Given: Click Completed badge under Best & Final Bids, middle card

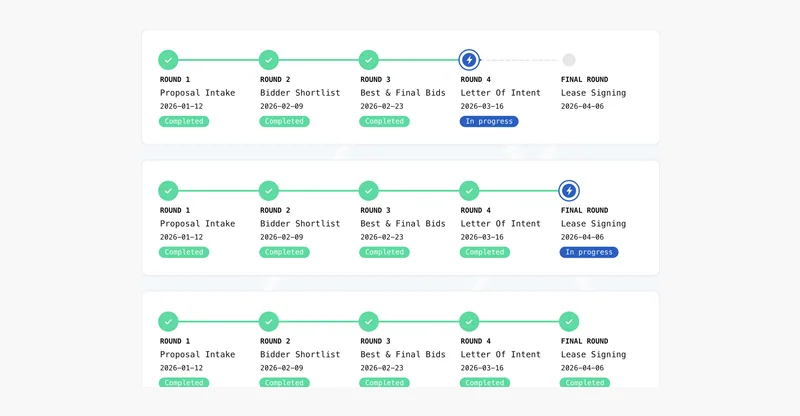Looking at the screenshot, I should (x=384, y=252).
